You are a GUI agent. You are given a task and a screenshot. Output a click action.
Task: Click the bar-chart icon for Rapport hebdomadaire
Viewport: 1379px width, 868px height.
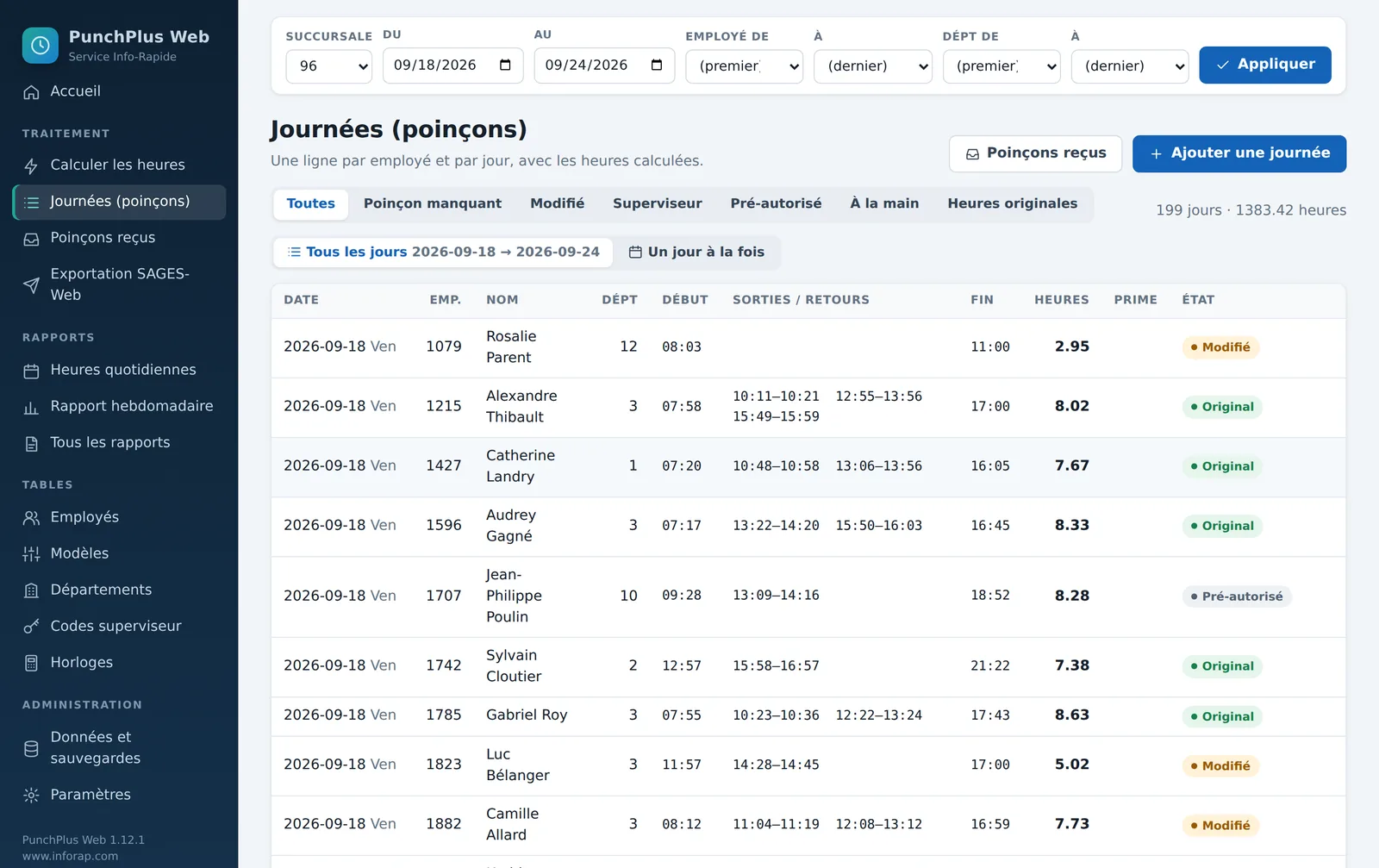tap(31, 408)
